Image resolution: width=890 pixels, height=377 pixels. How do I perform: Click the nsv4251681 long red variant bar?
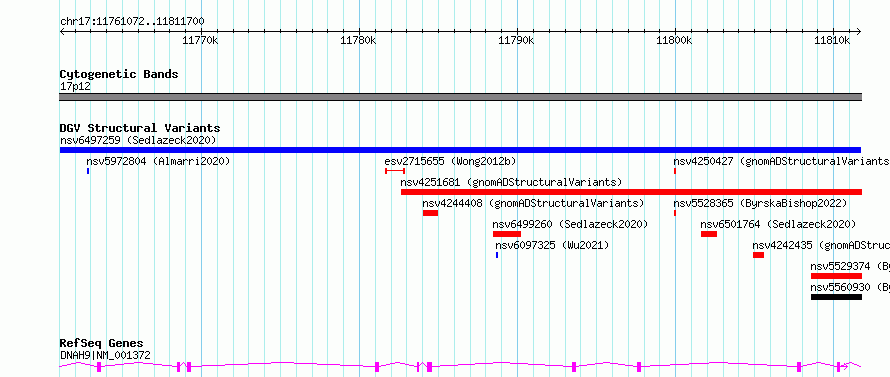click(x=631, y=192)
